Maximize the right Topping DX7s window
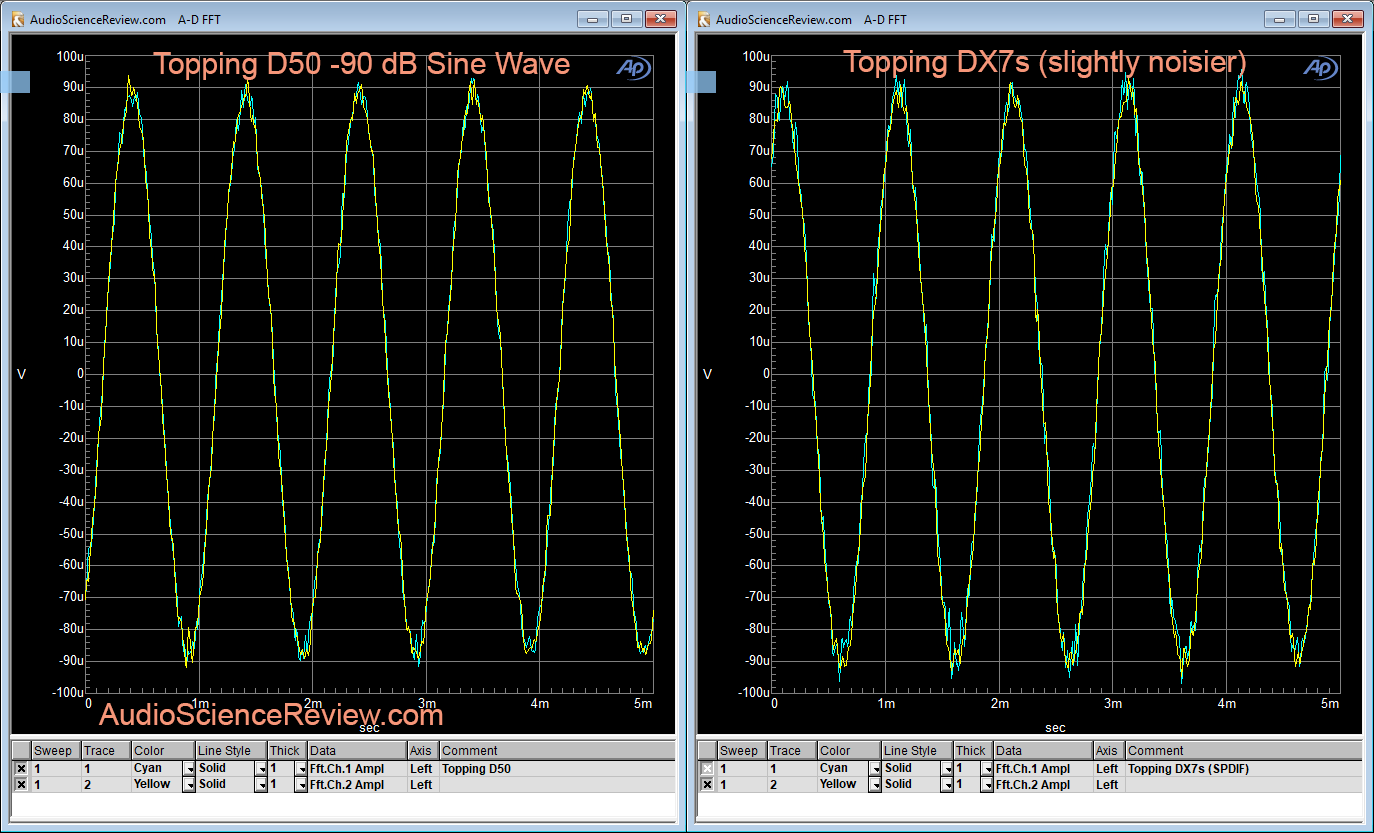1374x833 pixels. 1312,18
